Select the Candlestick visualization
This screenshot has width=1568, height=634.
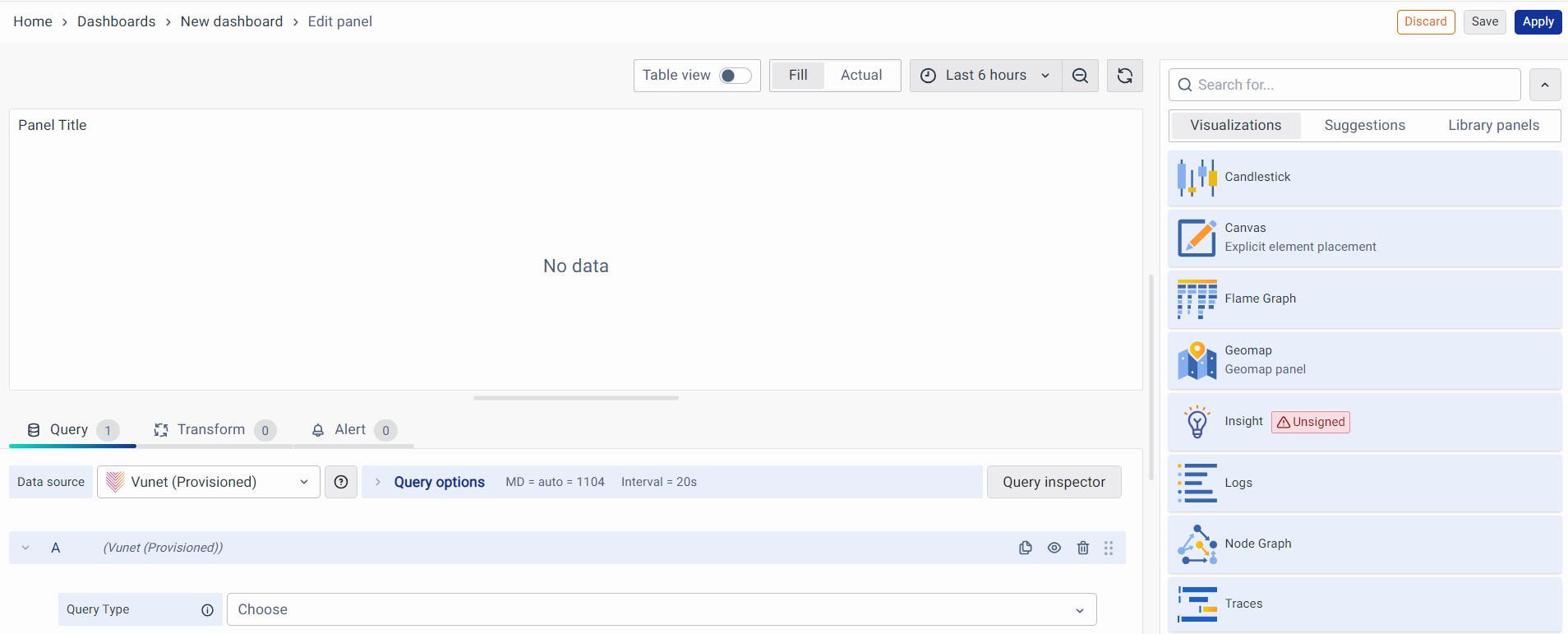point(1364,178)
